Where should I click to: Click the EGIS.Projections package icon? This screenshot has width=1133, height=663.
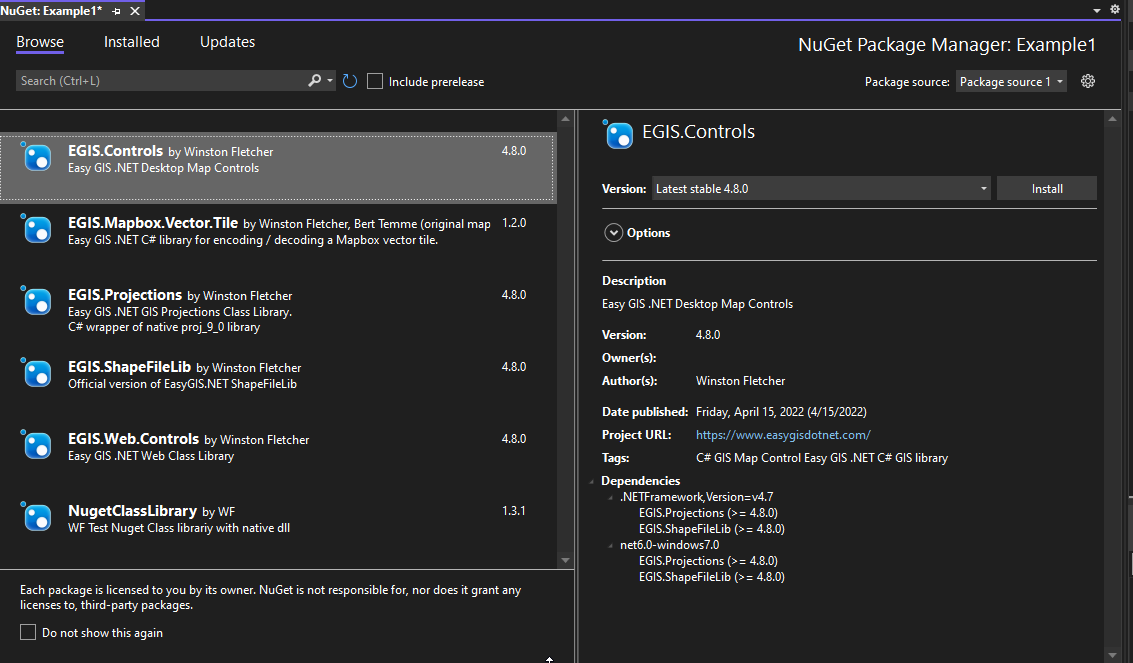click(37, 302)
